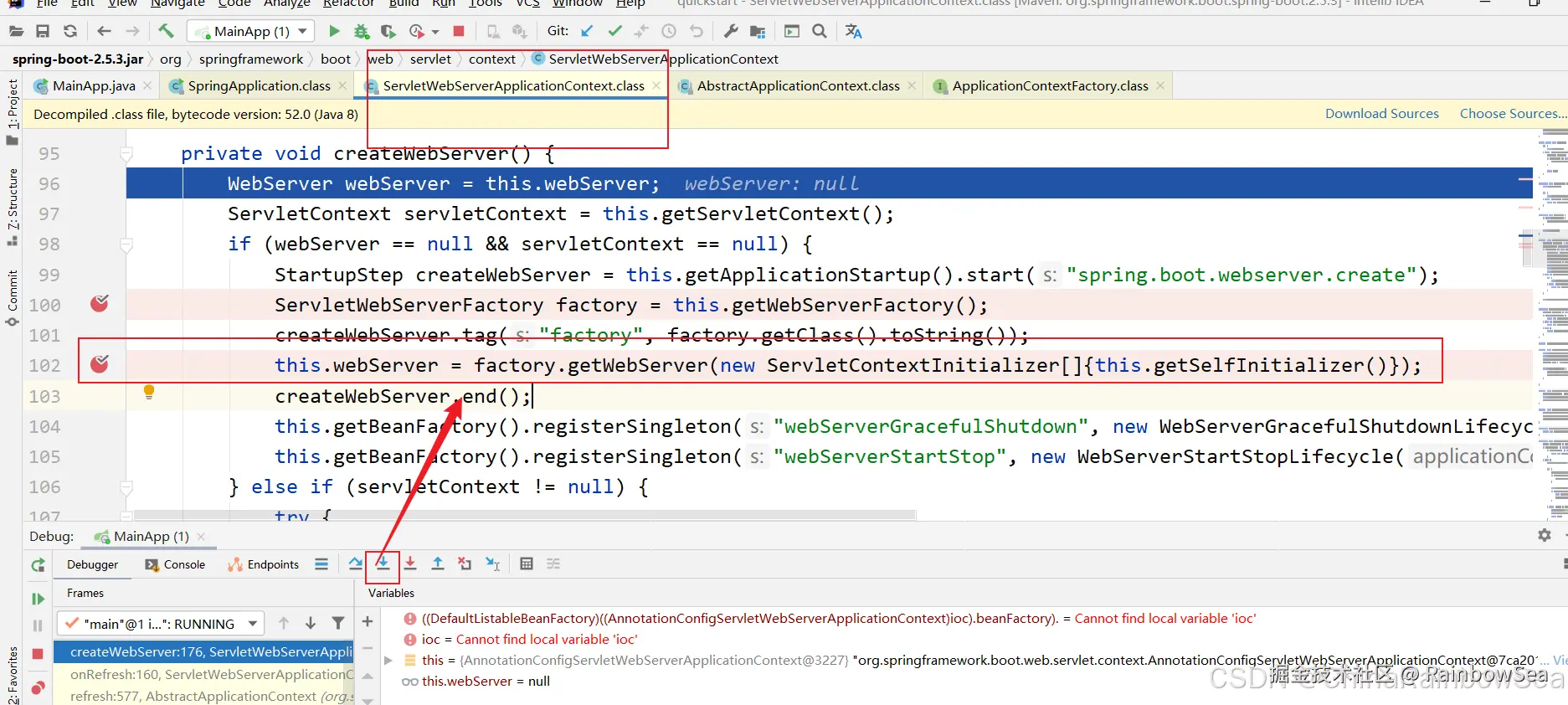1568x705 pixels.
Task: Click the Search Everywhere magnifier icon
Action: click(x=820, y=32)
